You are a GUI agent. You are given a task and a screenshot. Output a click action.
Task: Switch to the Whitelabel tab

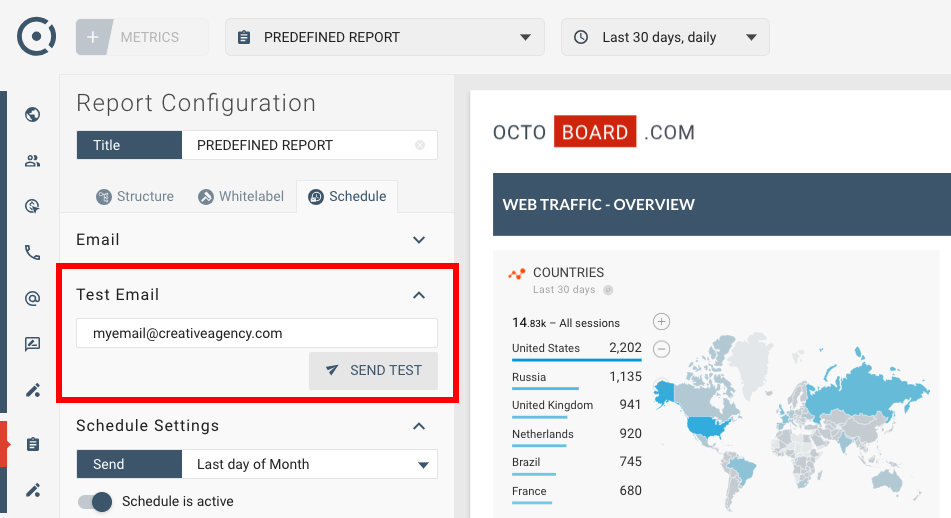(x=241, y=197)
